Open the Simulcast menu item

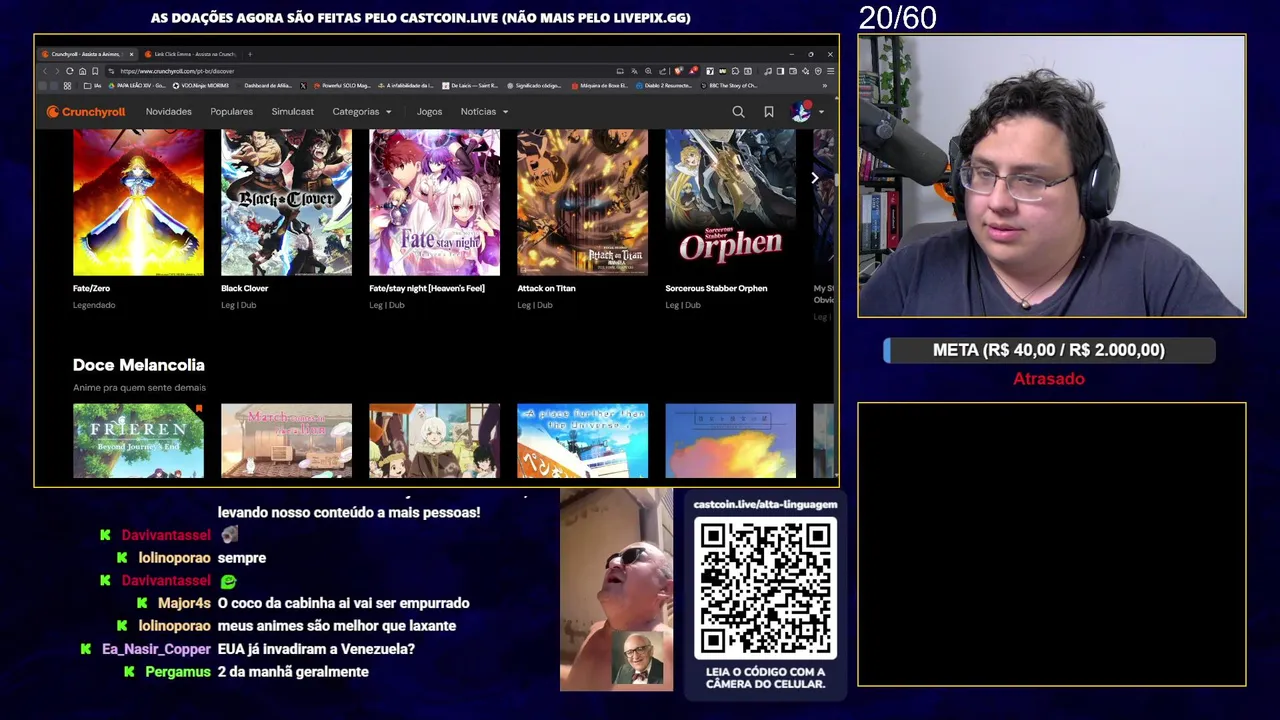coord(293,112)
